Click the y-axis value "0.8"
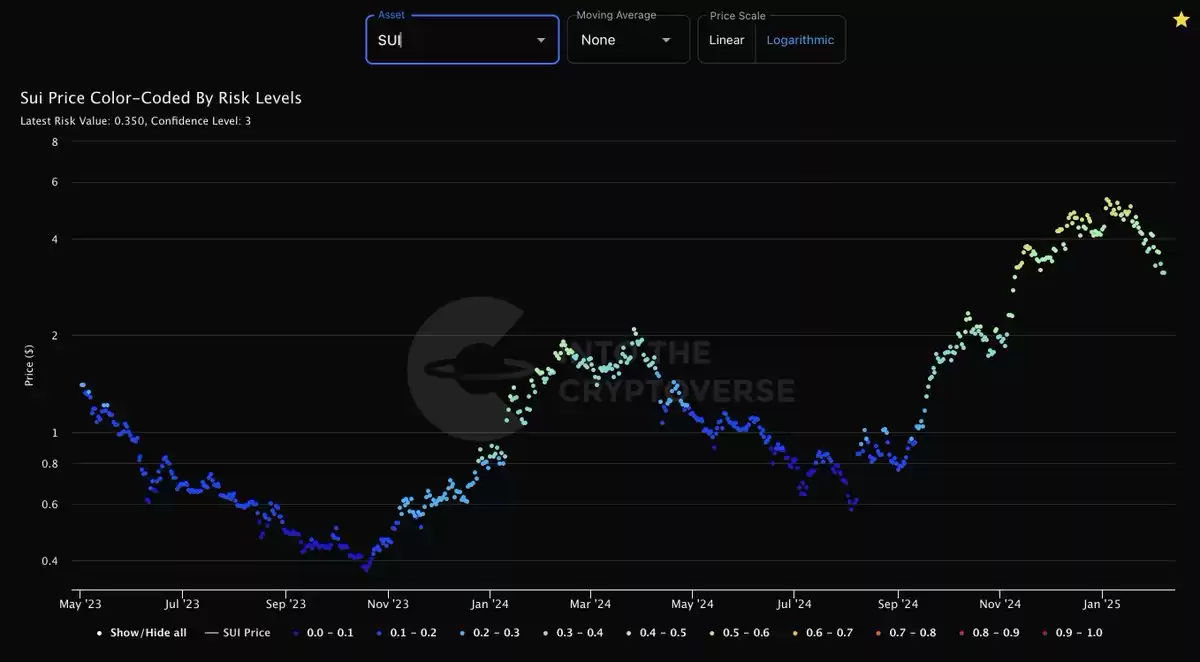 tap(52, 464)
